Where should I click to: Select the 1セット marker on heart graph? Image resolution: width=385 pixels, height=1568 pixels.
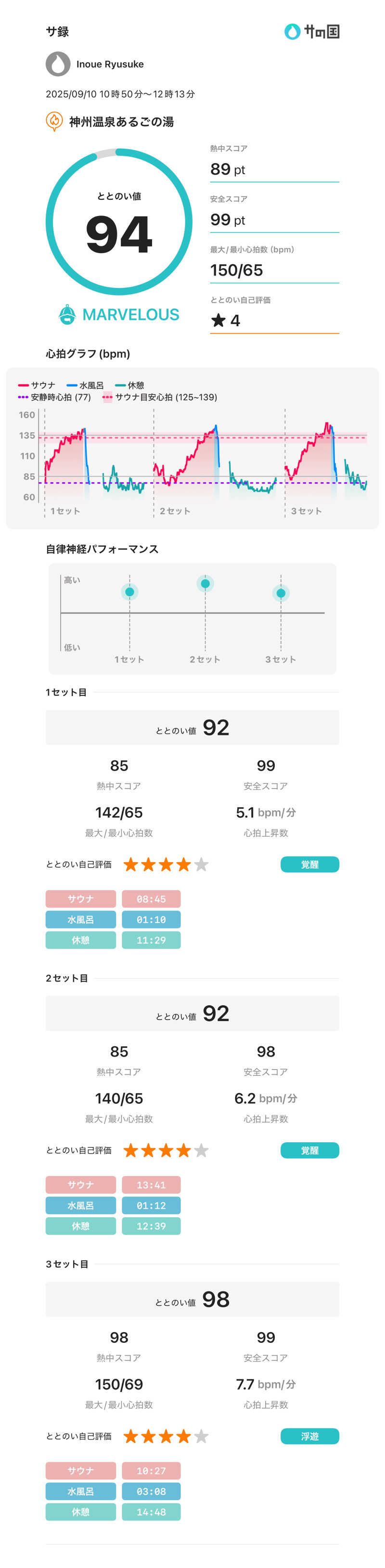64,510
